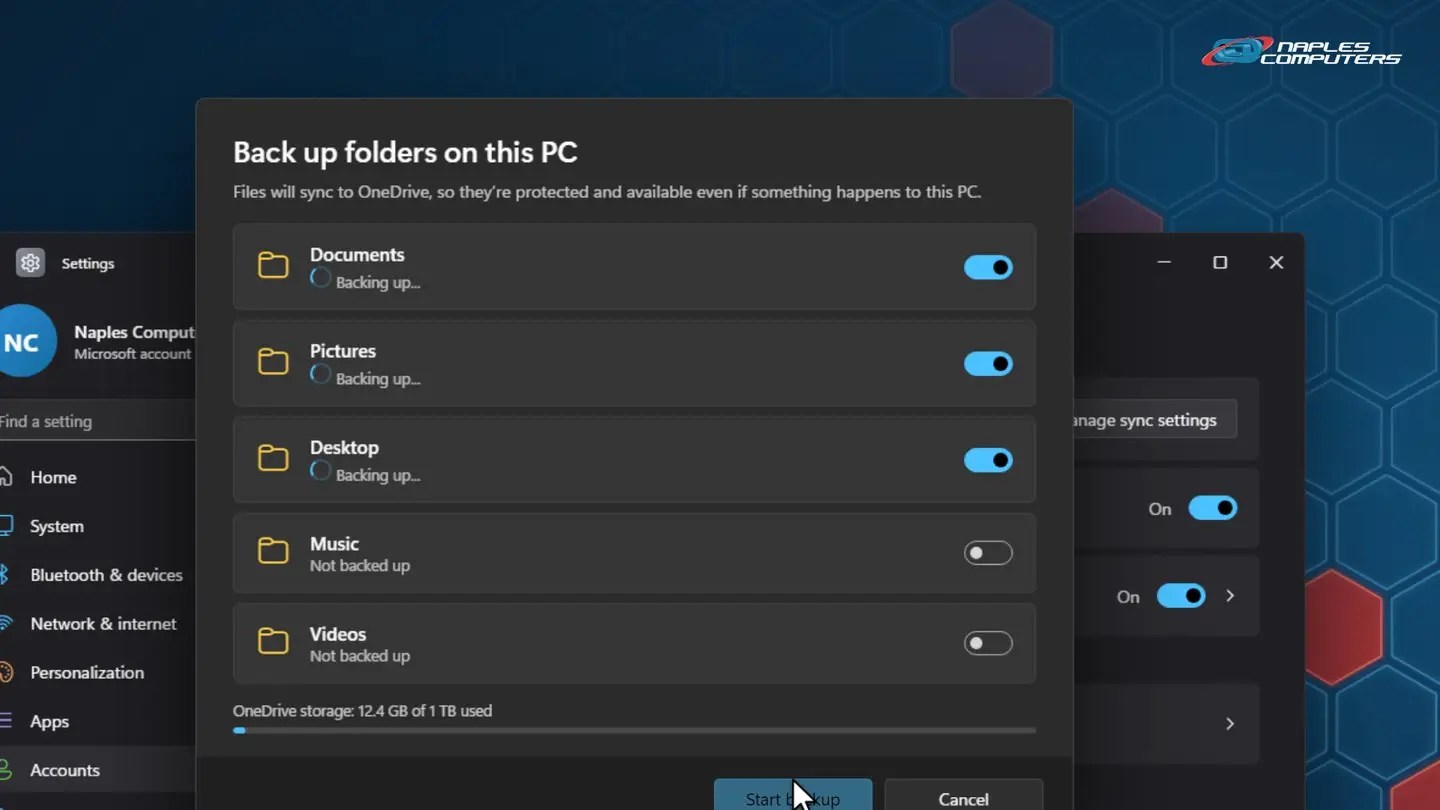
Task: Click the Music 'Not backed up' status text
Action: pos(360,566)
